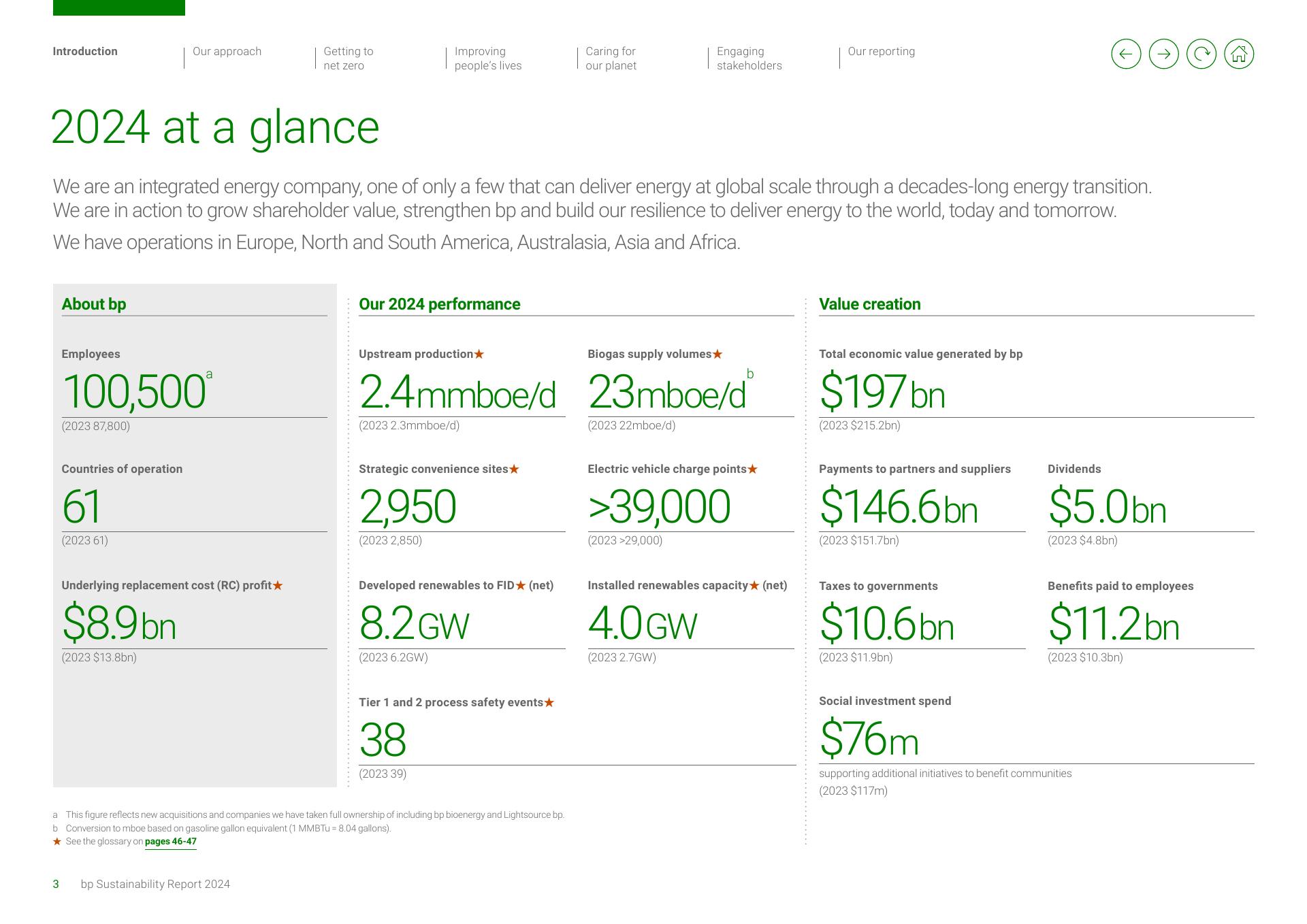
Task: Click star next to Tier 1 and 2 process safety events
Action: click(549, 702)
